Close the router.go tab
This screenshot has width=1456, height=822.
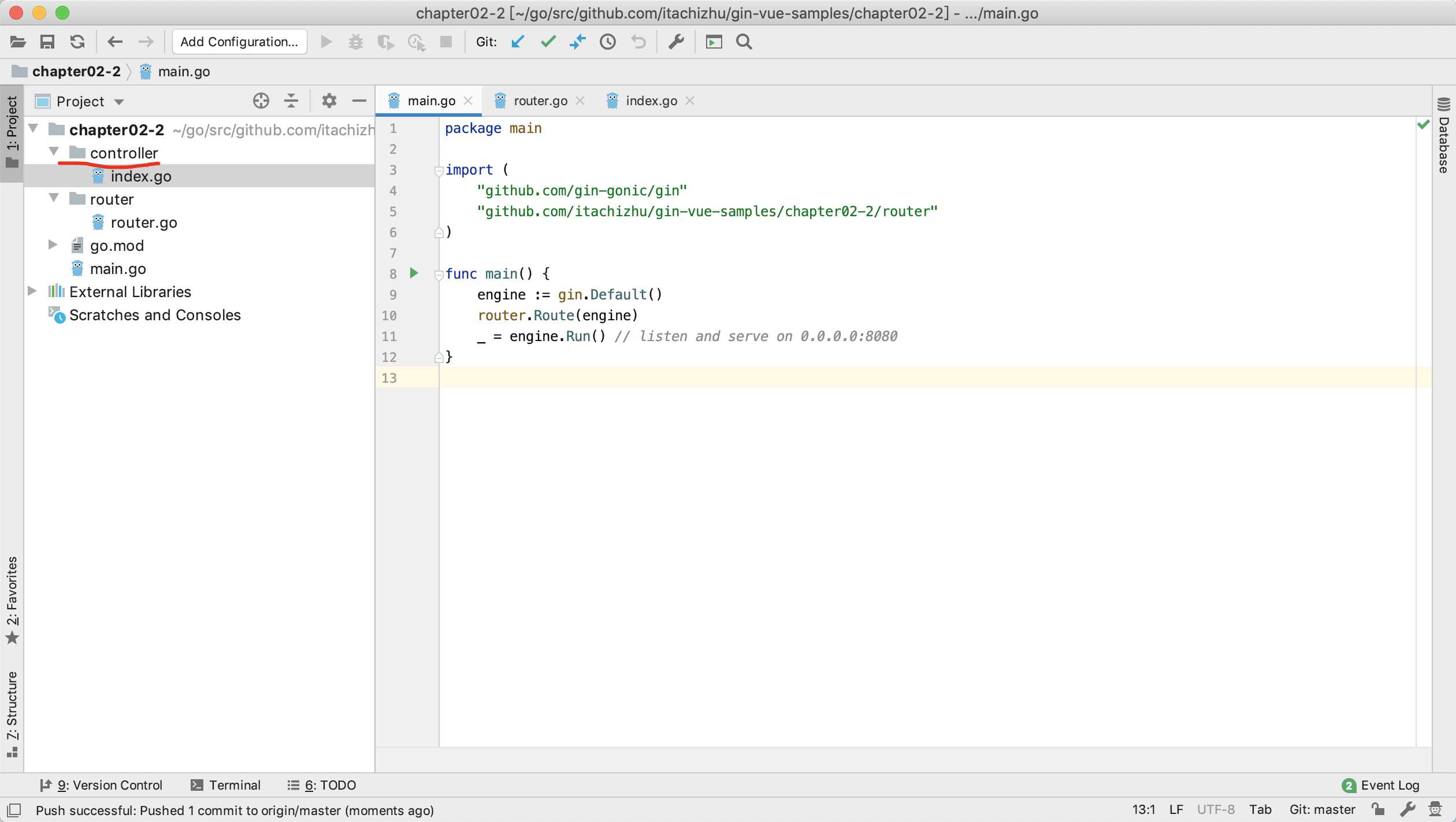click(x=581, y=101)
